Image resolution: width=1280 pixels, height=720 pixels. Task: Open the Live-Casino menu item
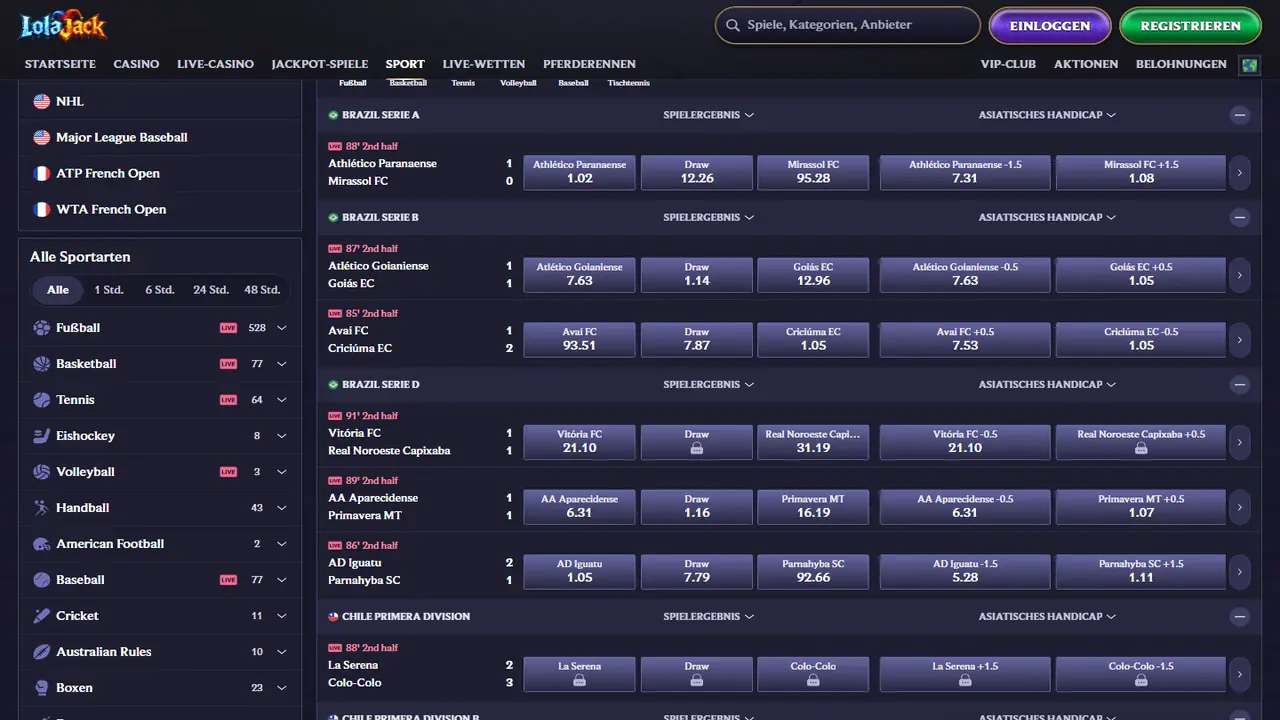[x=215, y=64]
